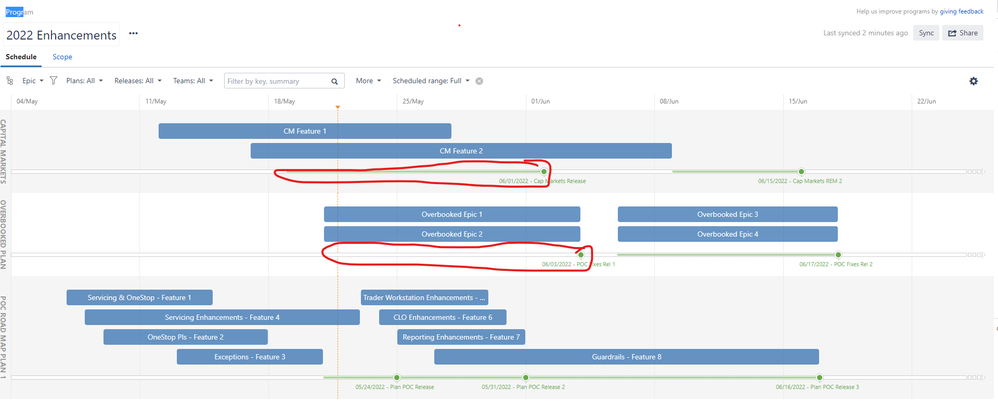Open the Epic hierarchy dropdown
The image size is (998, 416).
33,81
